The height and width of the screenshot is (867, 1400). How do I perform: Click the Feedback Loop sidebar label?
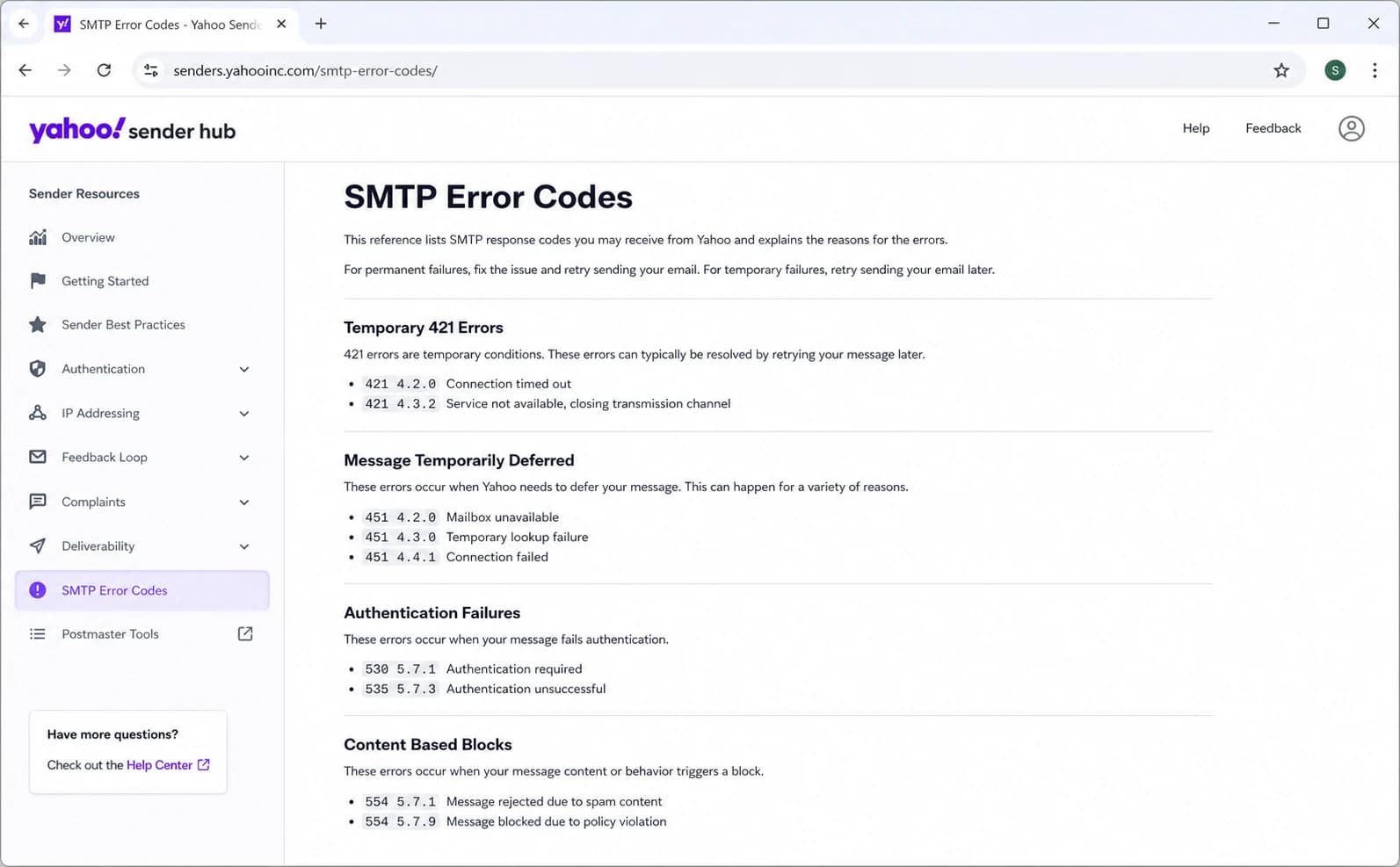(105, 457)
